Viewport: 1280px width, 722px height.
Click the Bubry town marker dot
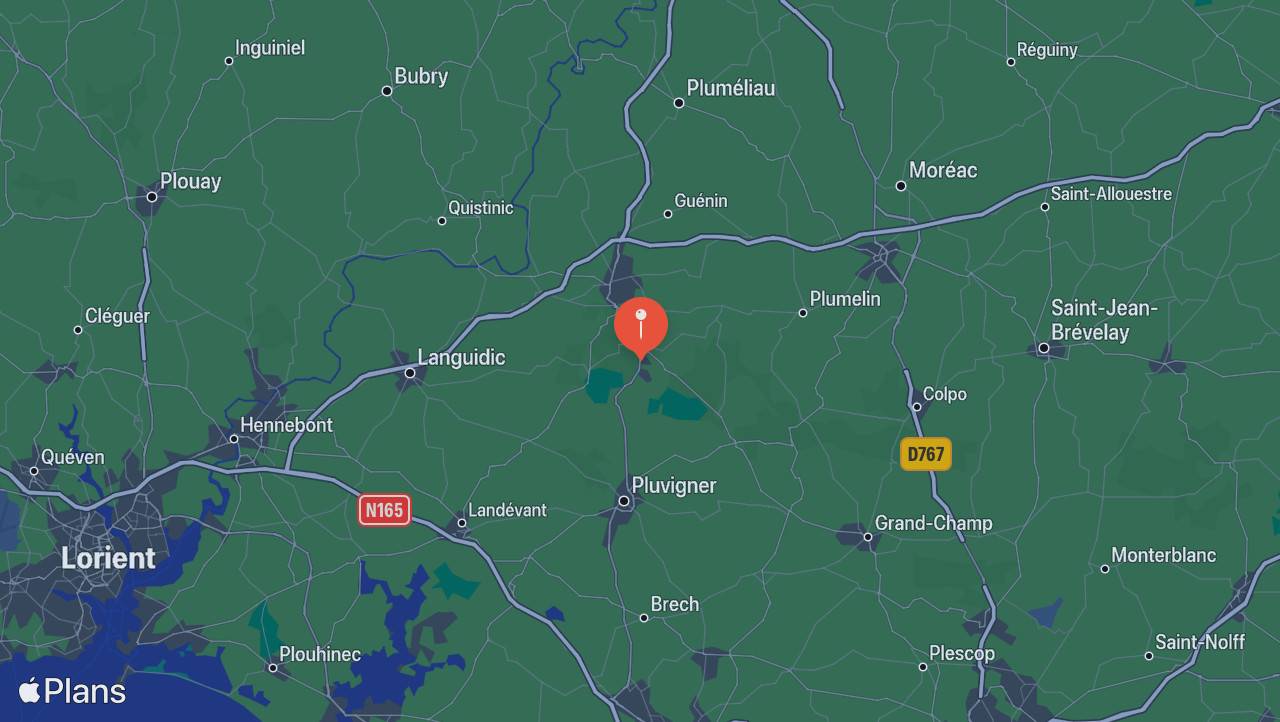[387, 91]
